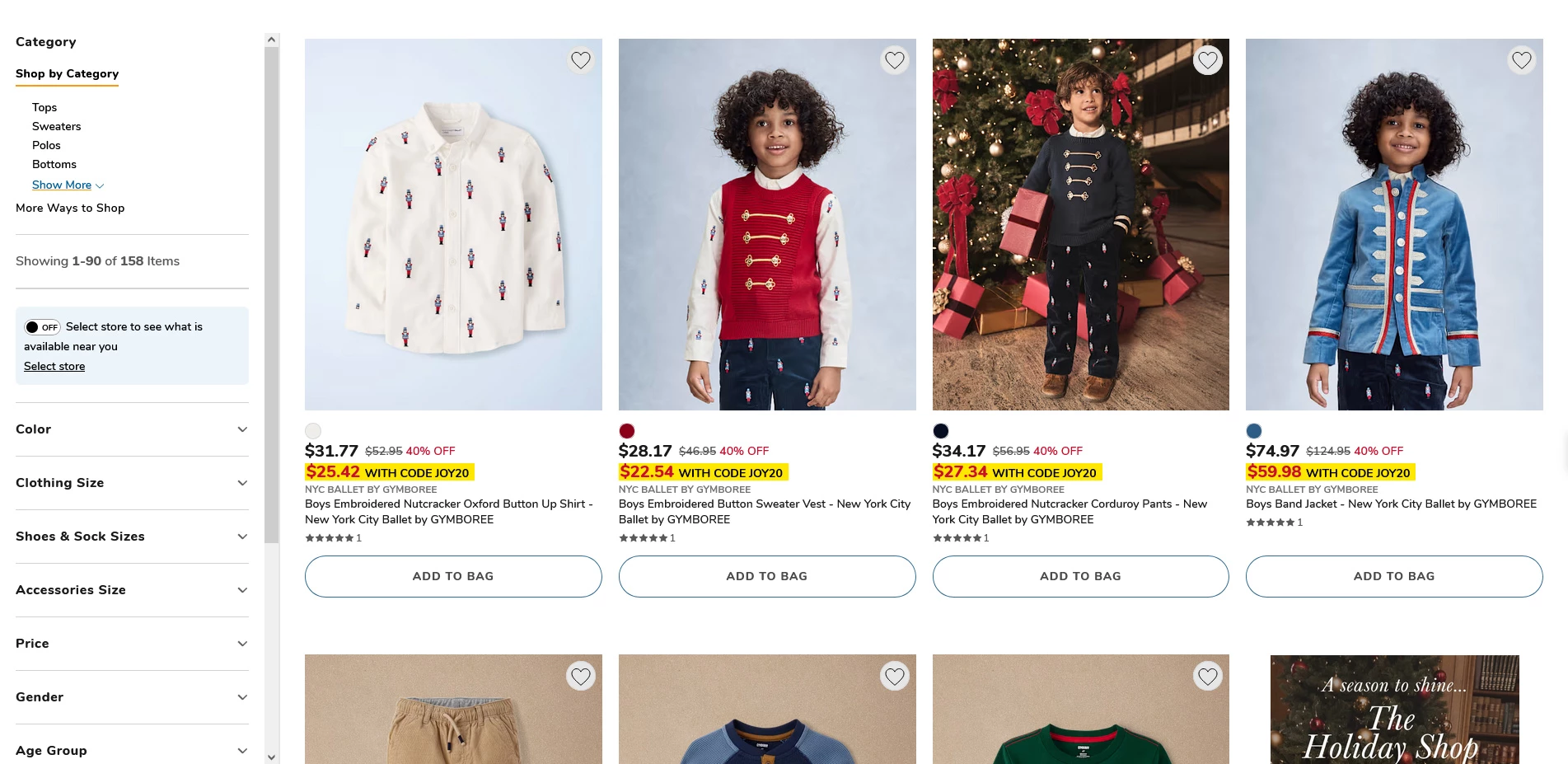Select the Shop by Category tab
The image size is (1568, 764).
tap(67, 73)
